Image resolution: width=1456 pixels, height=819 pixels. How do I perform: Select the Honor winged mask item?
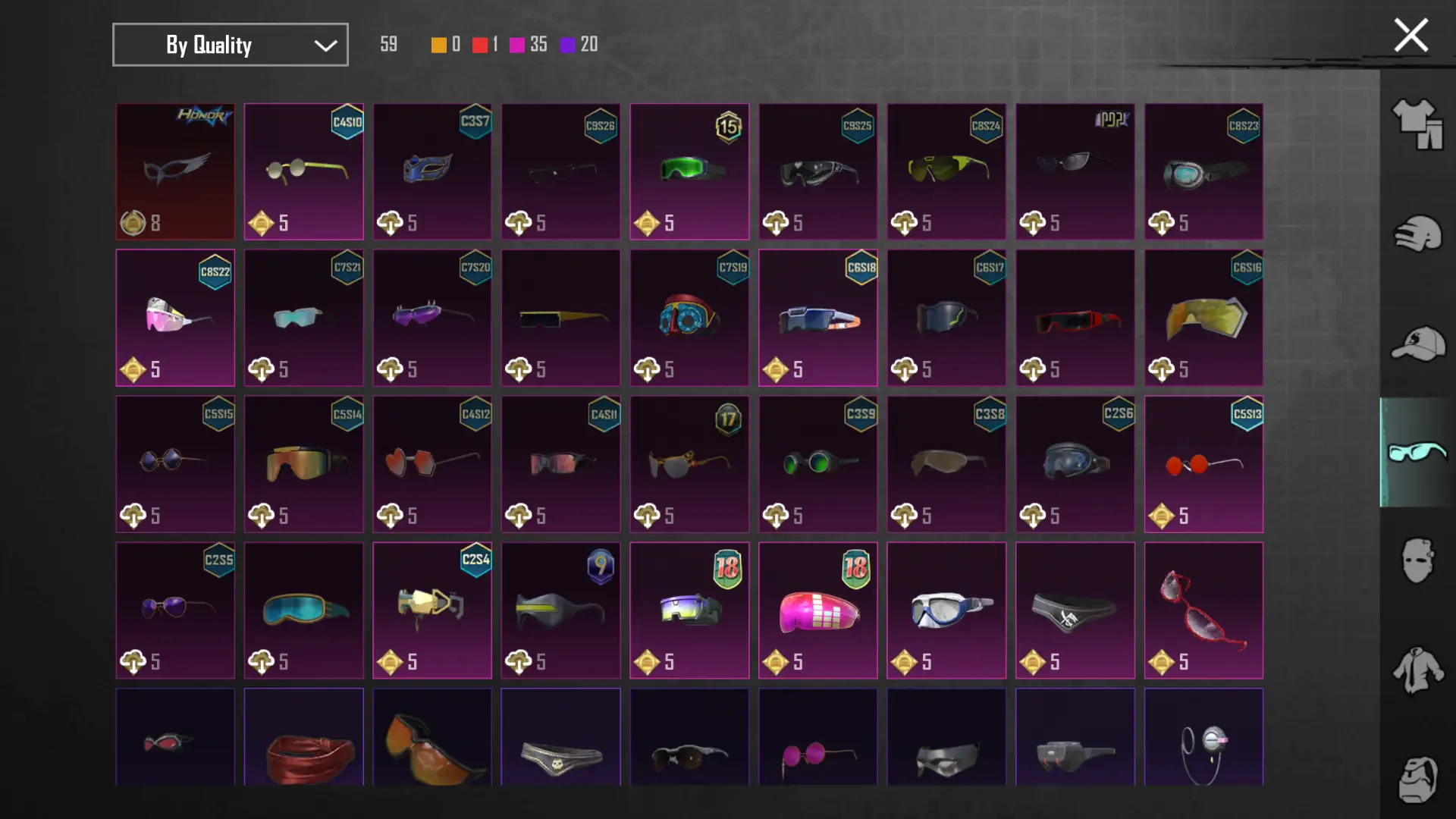pos(175,171)
